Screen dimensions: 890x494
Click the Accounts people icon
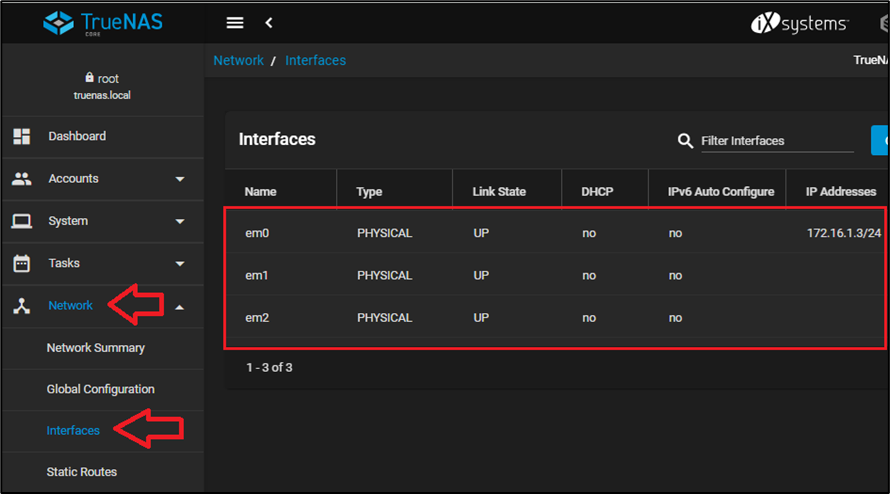click(21, 179)
